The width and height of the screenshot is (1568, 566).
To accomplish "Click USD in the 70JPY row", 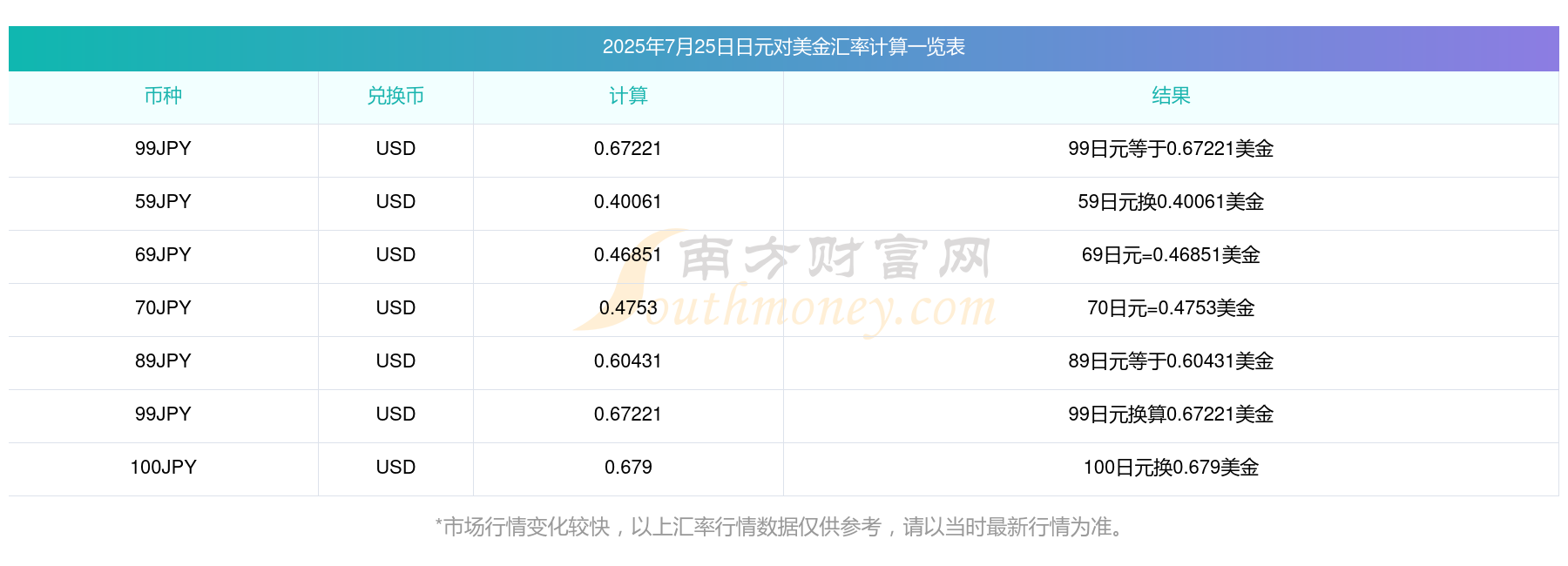I will click(x=395, y=308).
